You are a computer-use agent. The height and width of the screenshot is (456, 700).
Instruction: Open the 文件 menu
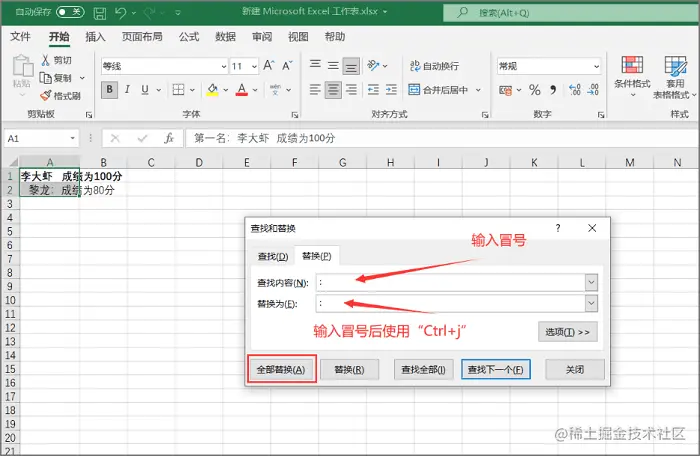point(20,37)
